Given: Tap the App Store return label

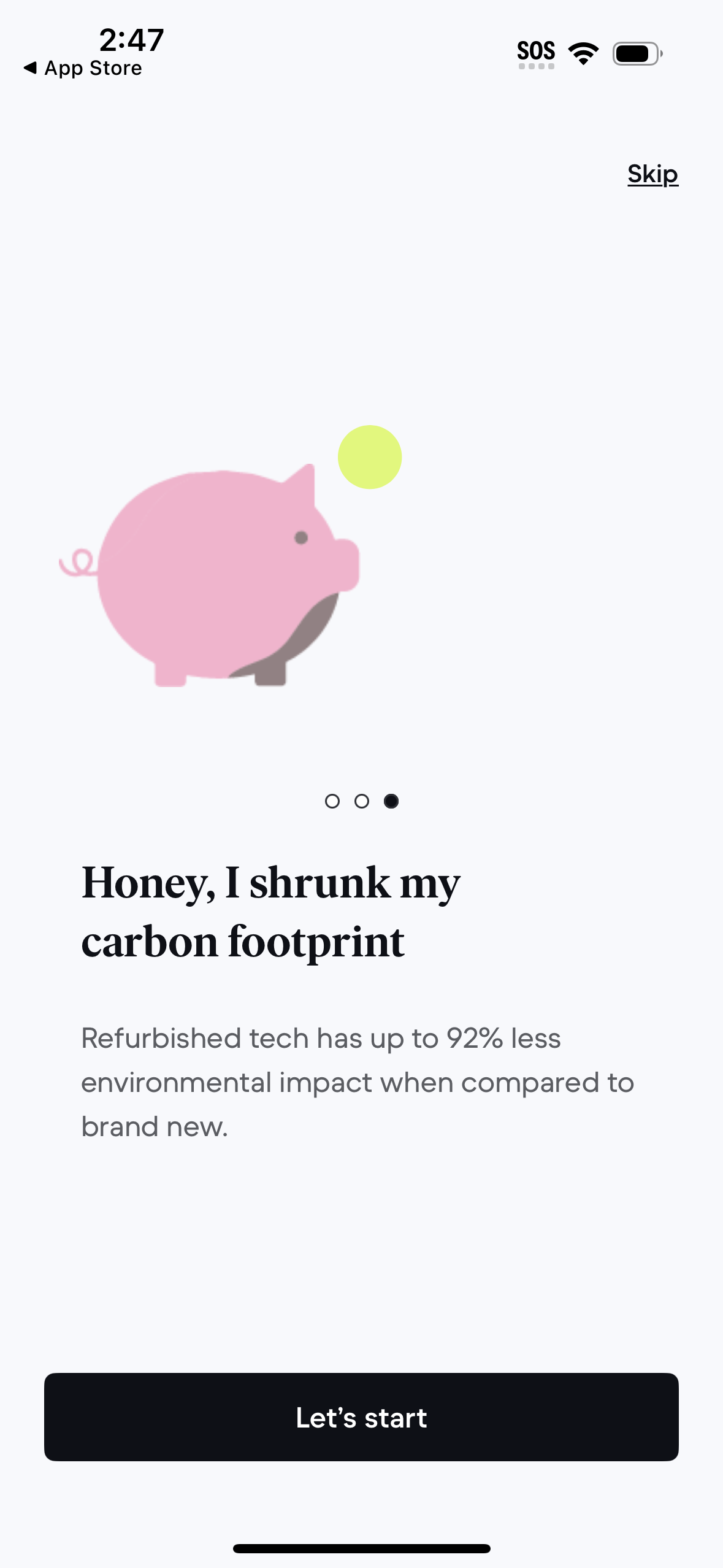Looking at the screenshot, I should (93, 68).
